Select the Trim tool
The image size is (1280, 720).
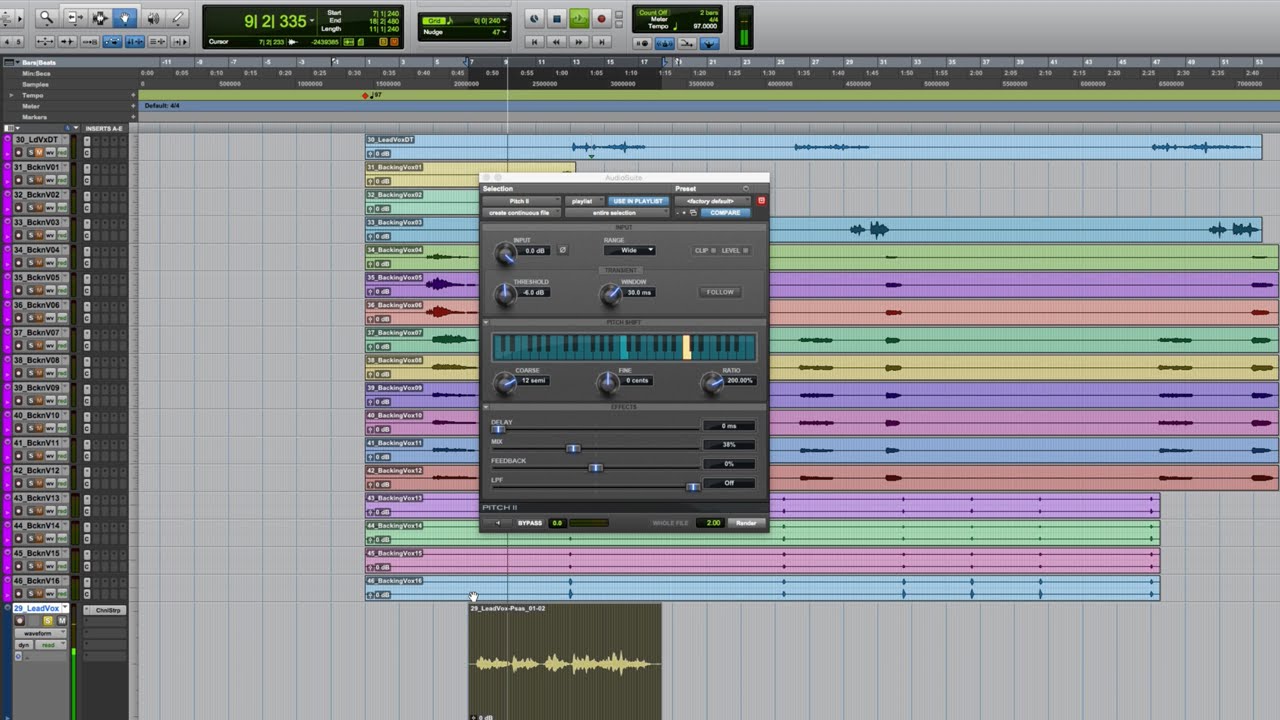click(x=74, y=18)
